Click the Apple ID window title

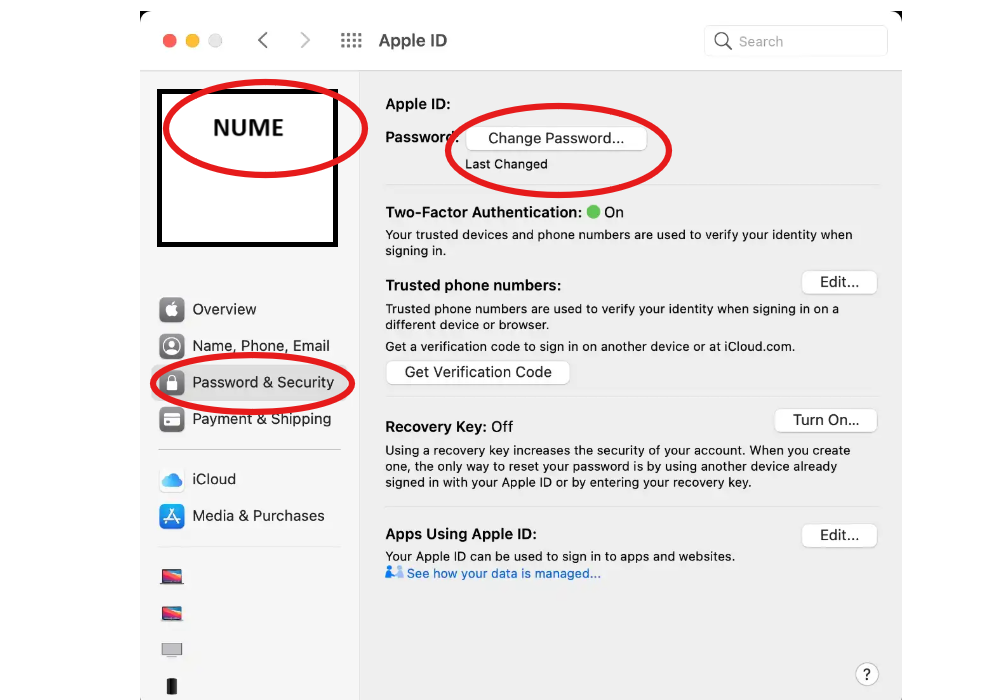[413, 40]
